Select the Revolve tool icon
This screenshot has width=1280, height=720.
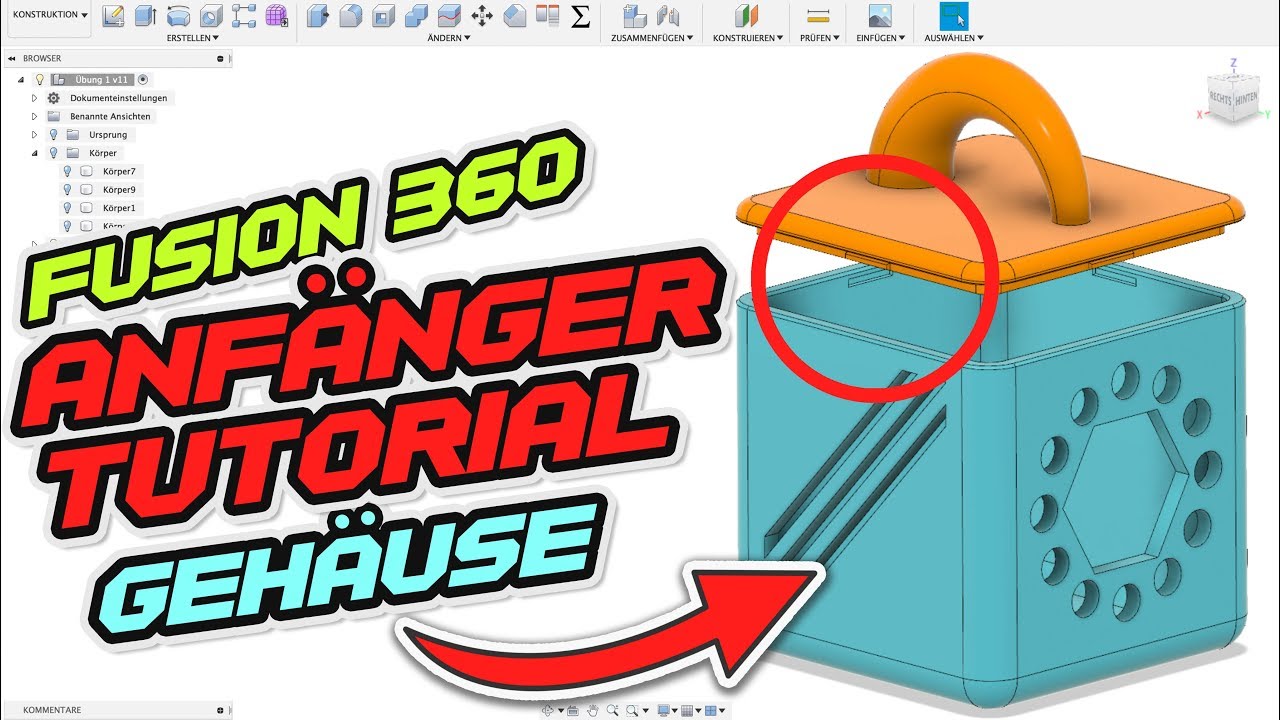(179, 15)
